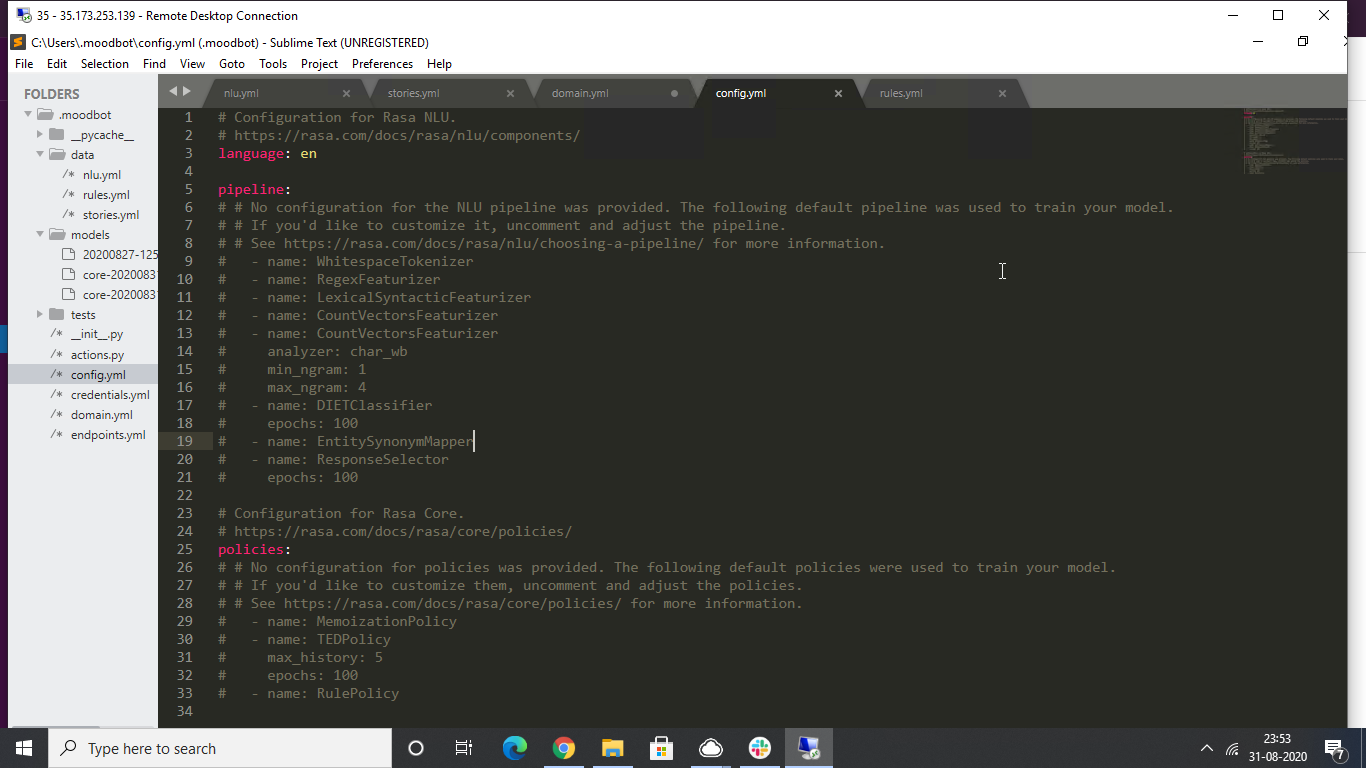Open Microsoft Store from the taskbar
This screenshot has height=768, width=1366.
pos(661,748)
